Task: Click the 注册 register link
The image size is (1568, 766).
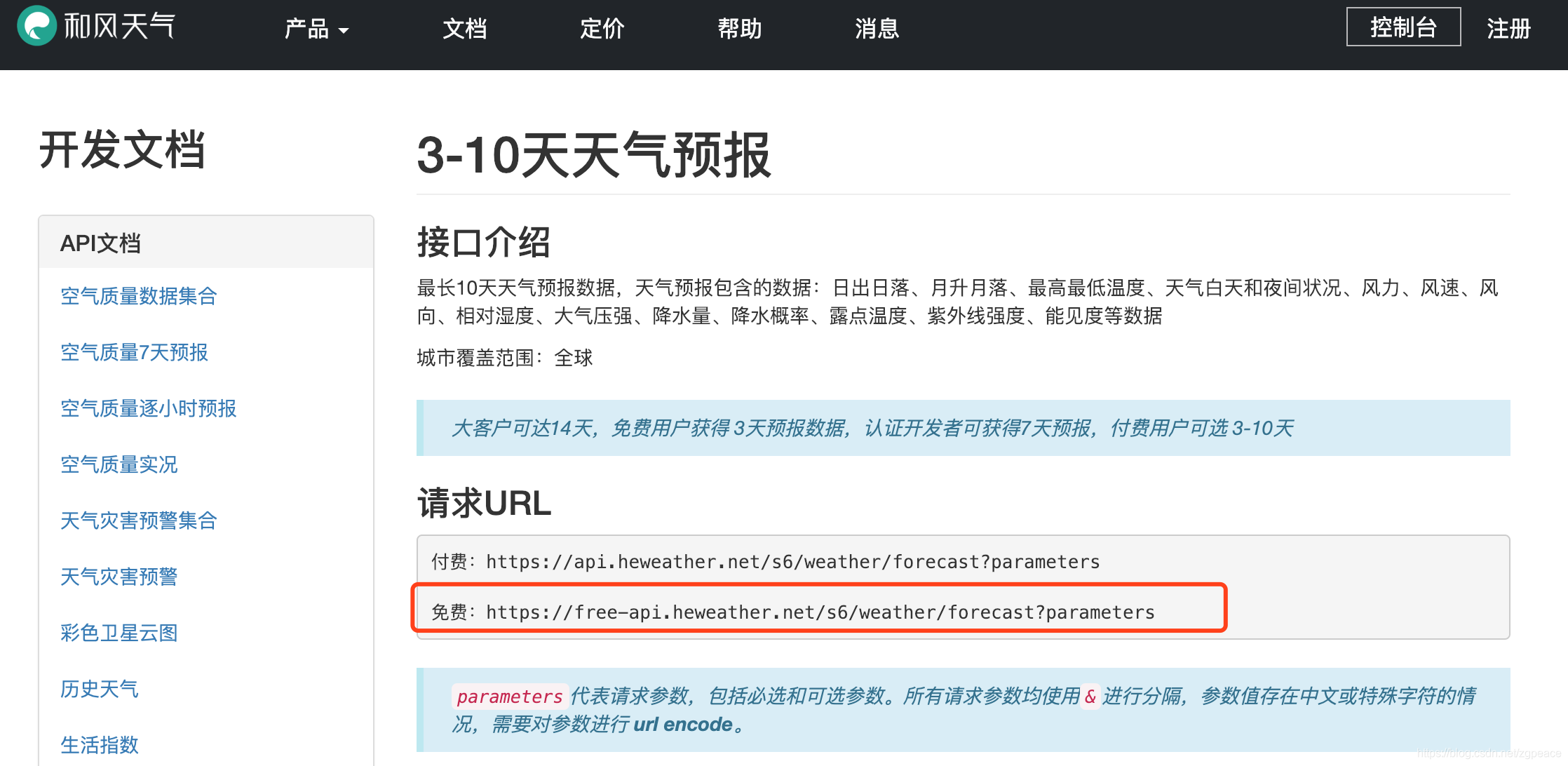Action: click(1508, 29)
